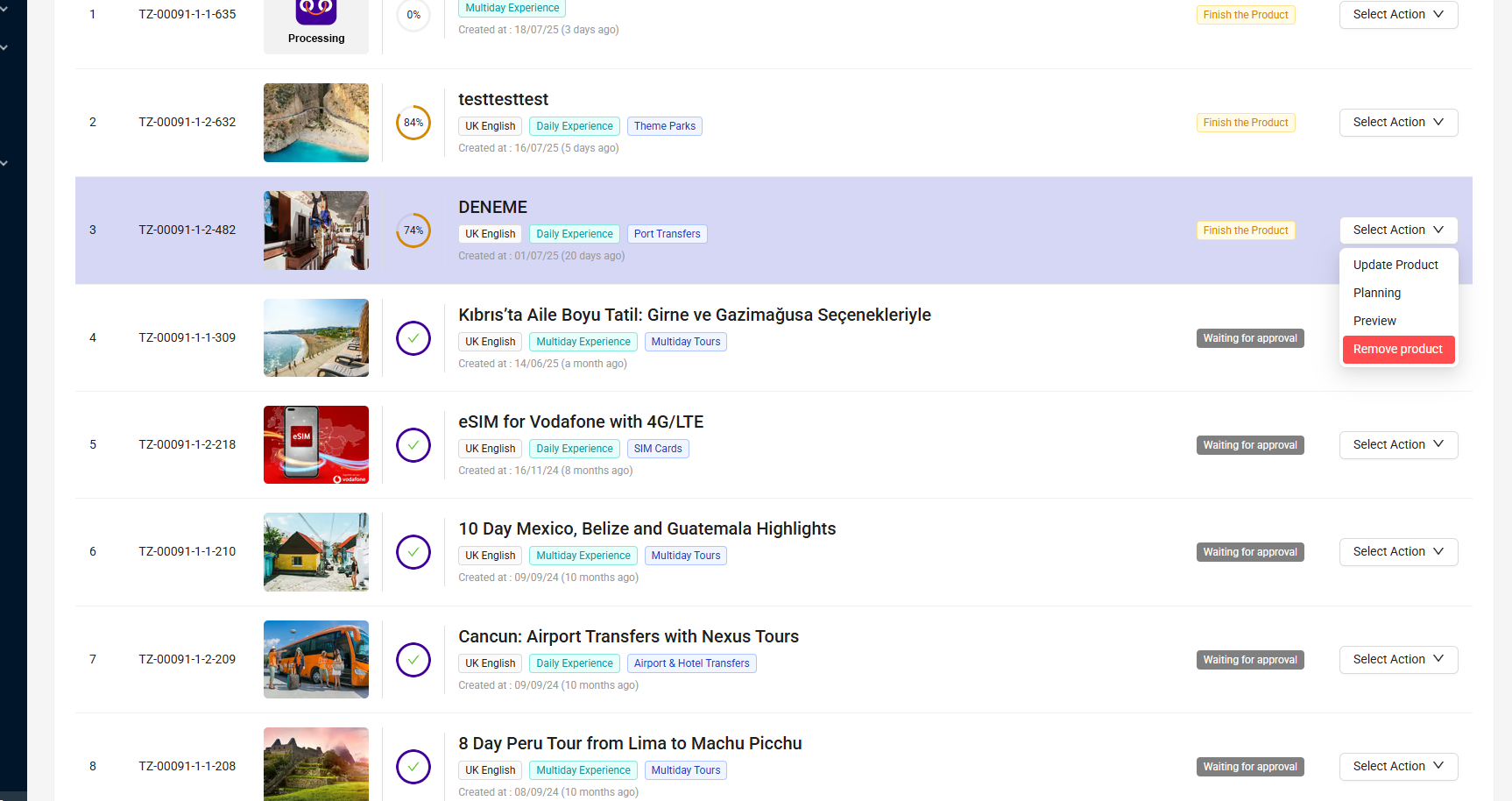
Task: Click the Airport & Hotel Transfers tag
Action: tap(692, 663)
